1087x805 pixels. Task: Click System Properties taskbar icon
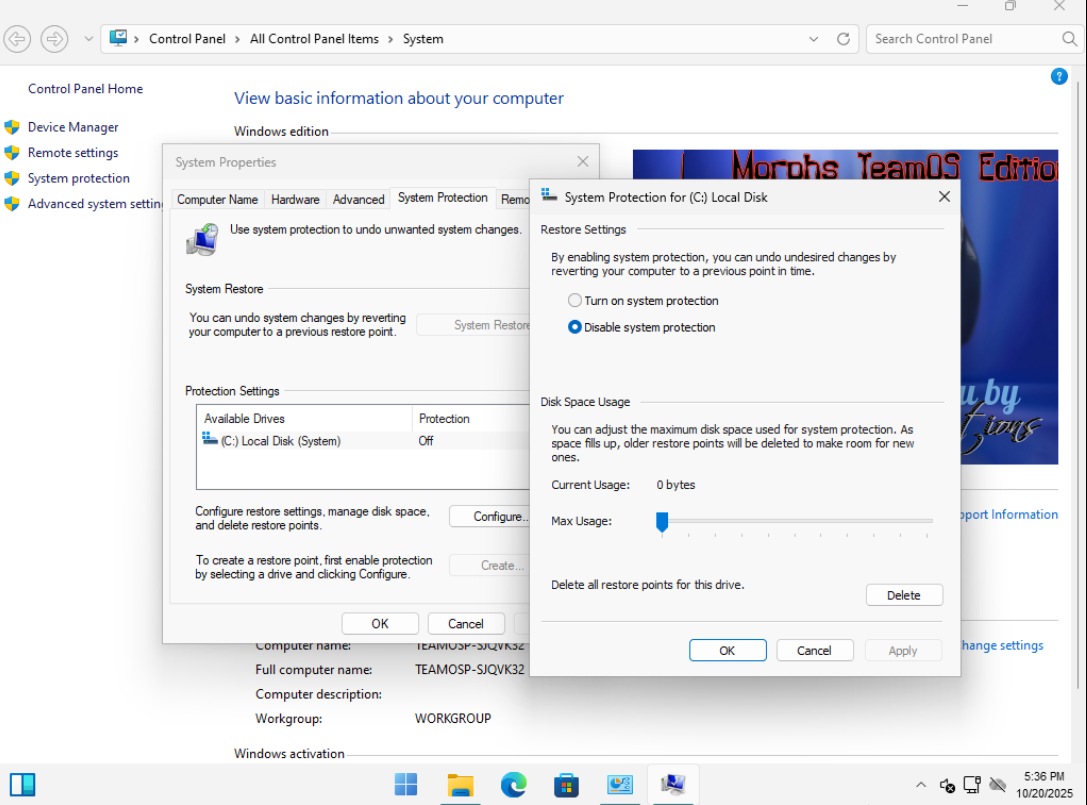coord(672,784)
